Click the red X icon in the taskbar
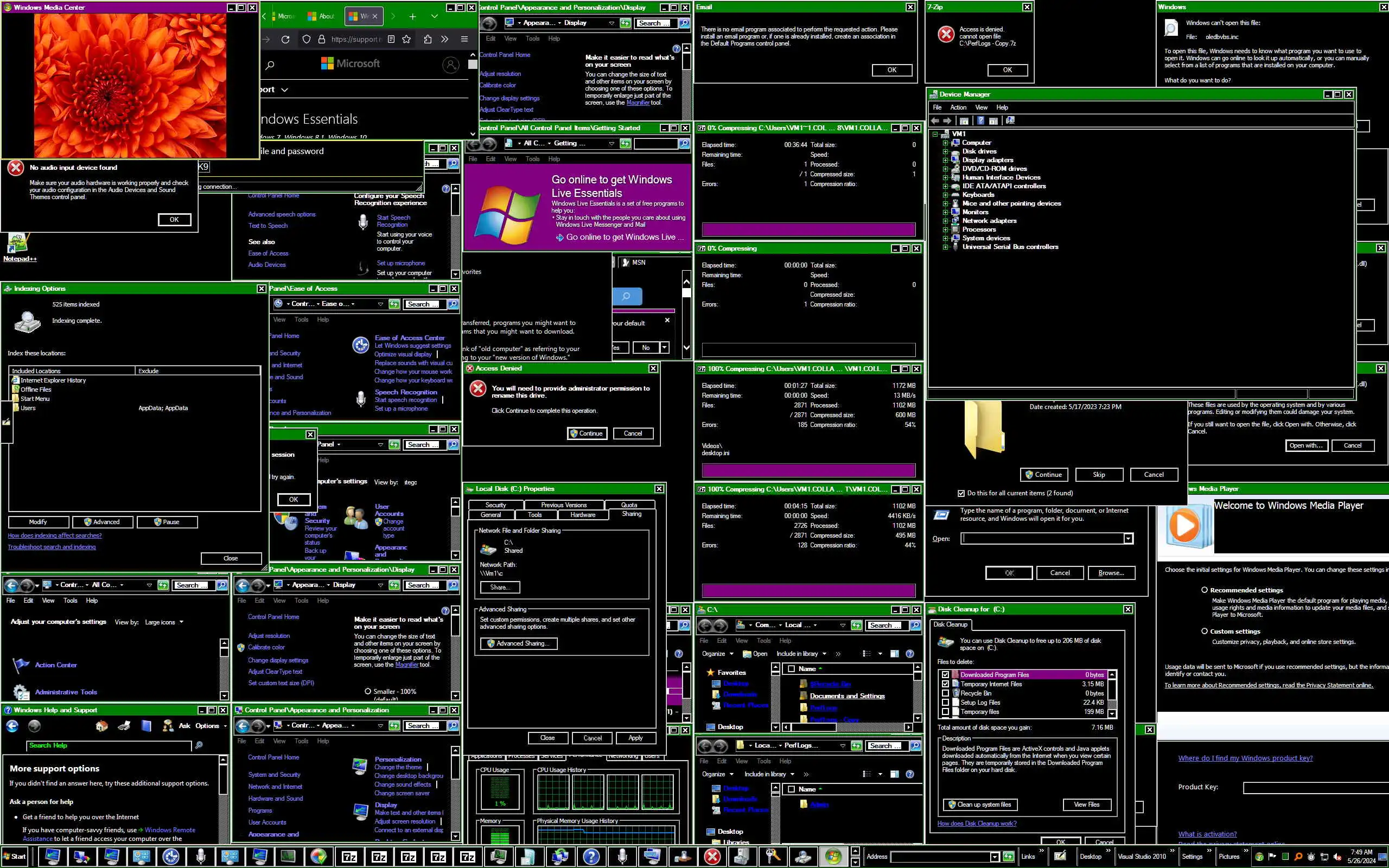The image size is (1389, 868). pyautogui.click(x=712, y=857)
